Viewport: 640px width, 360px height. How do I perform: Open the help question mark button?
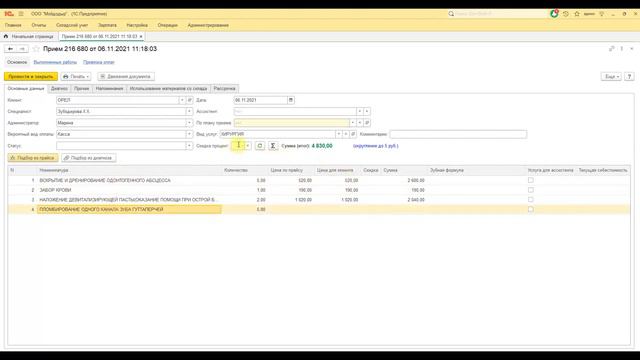629,76
